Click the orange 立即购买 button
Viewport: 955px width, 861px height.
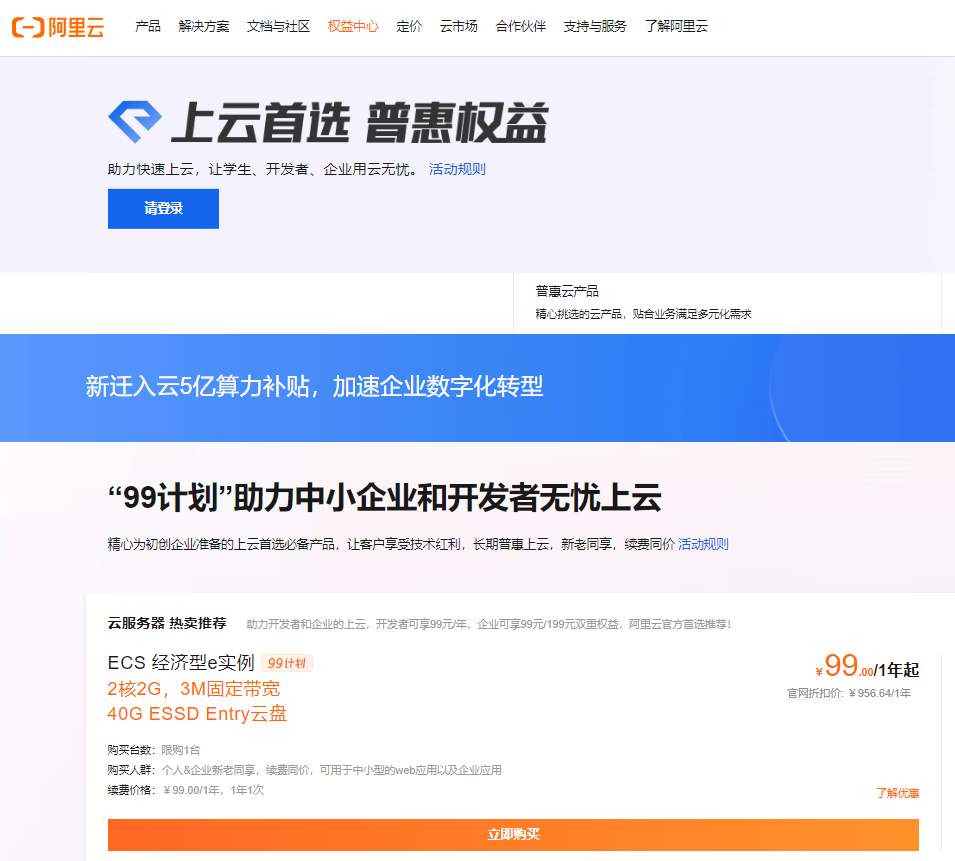click(513, 834)
